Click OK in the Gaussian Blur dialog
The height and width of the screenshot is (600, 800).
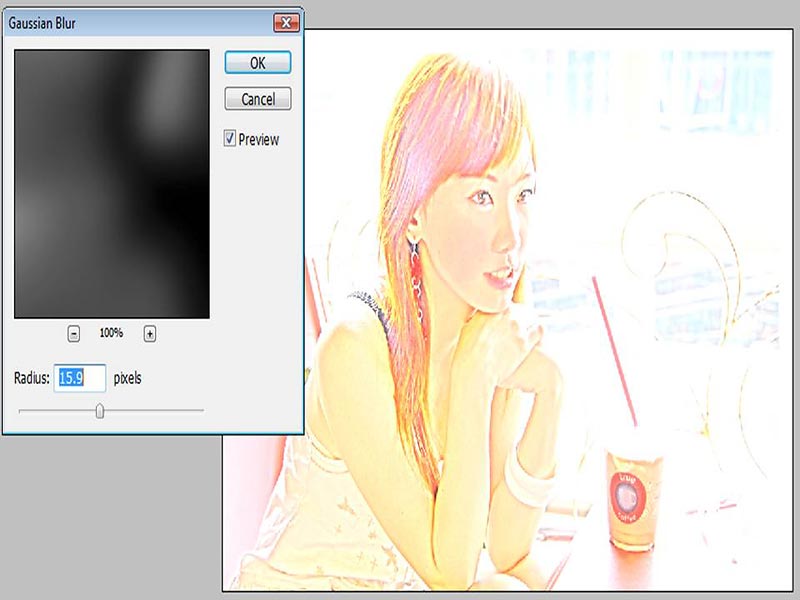point(258,63)
